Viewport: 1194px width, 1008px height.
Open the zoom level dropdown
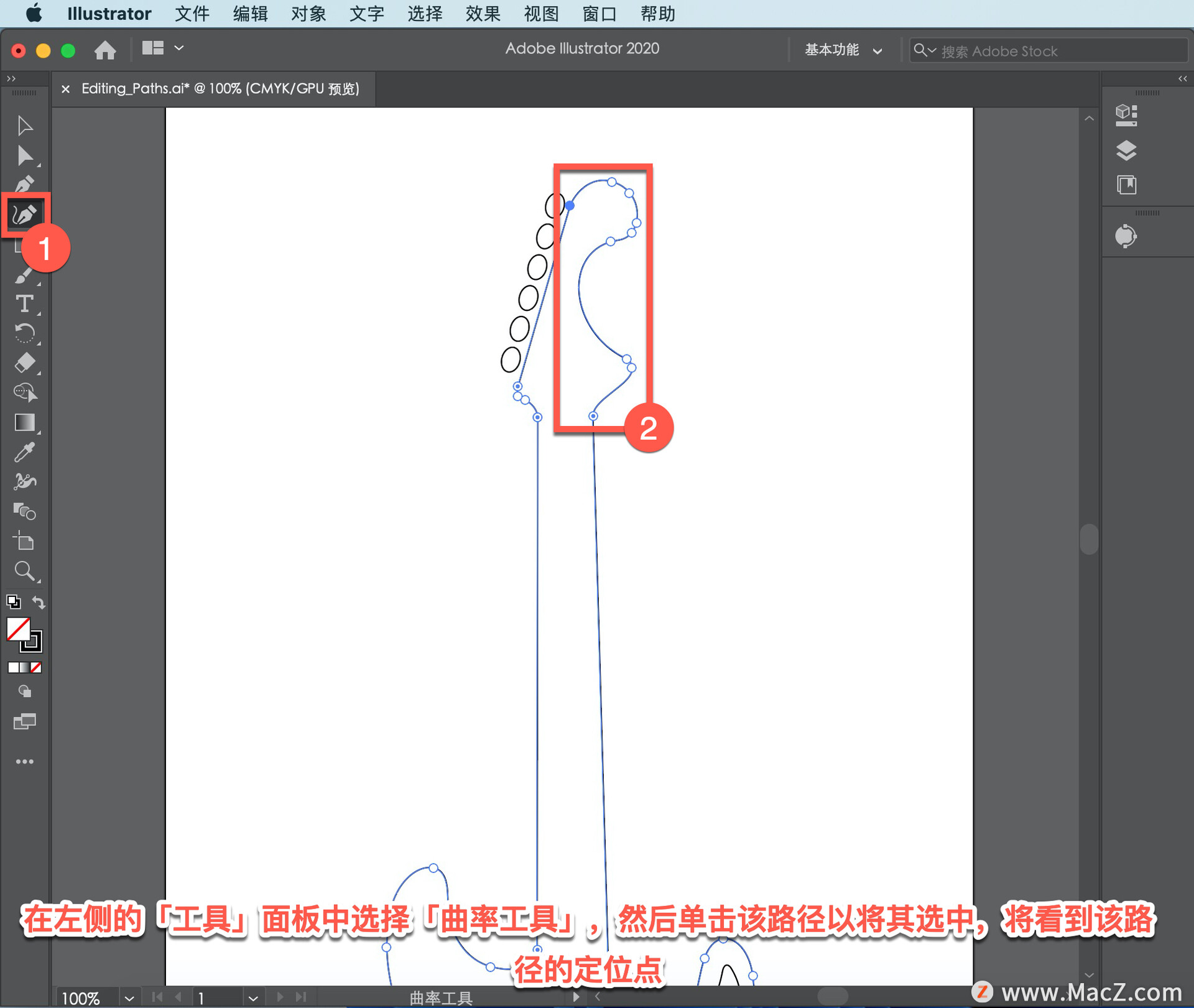coord(129,997)
